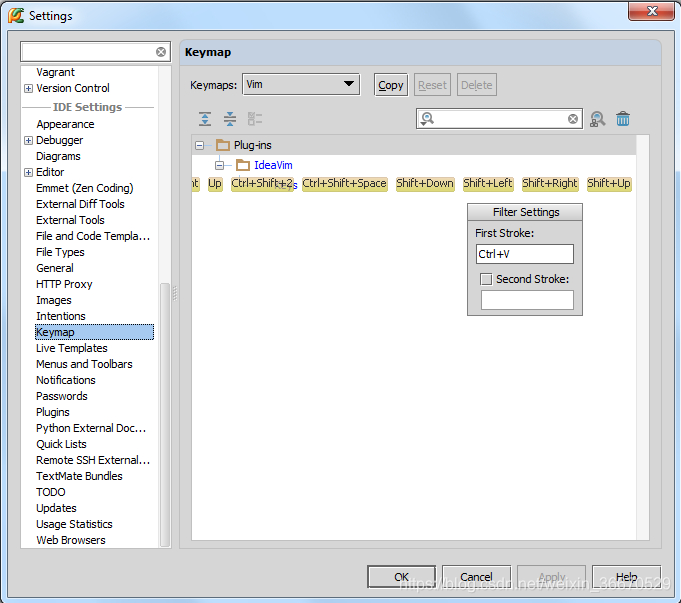
Task: Clear the settings sidebar search box
Action: (161, 52)
